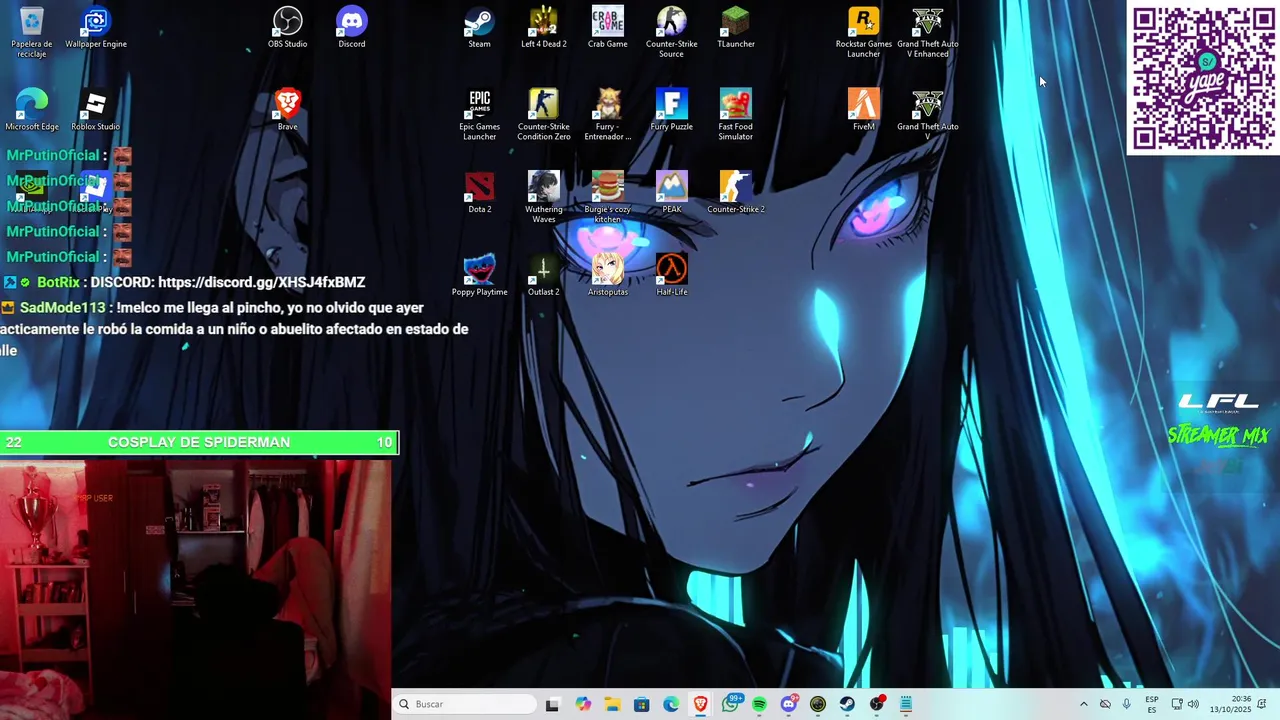Open the FiveM desktop icon

[x=864, y=110]
